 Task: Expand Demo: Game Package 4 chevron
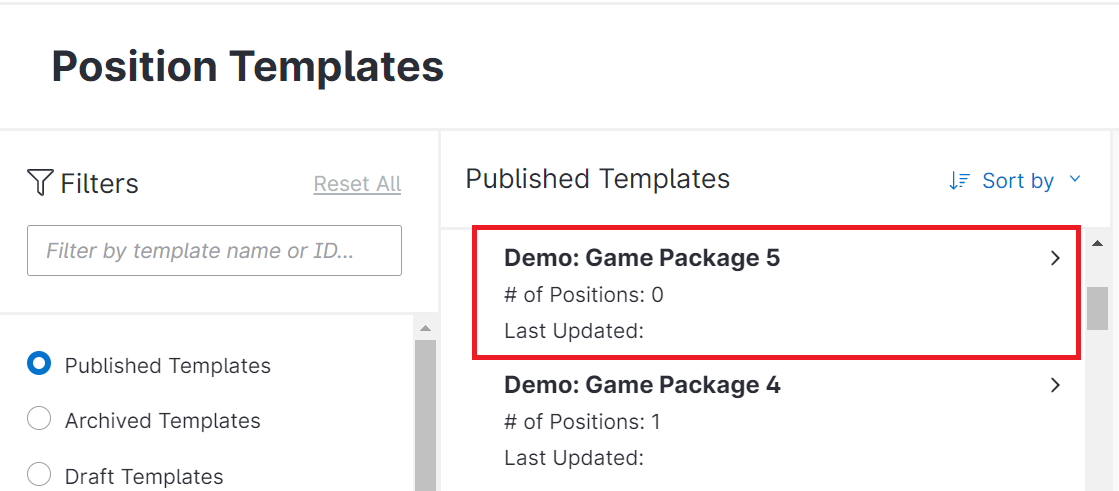click(x=1055, y=385)
